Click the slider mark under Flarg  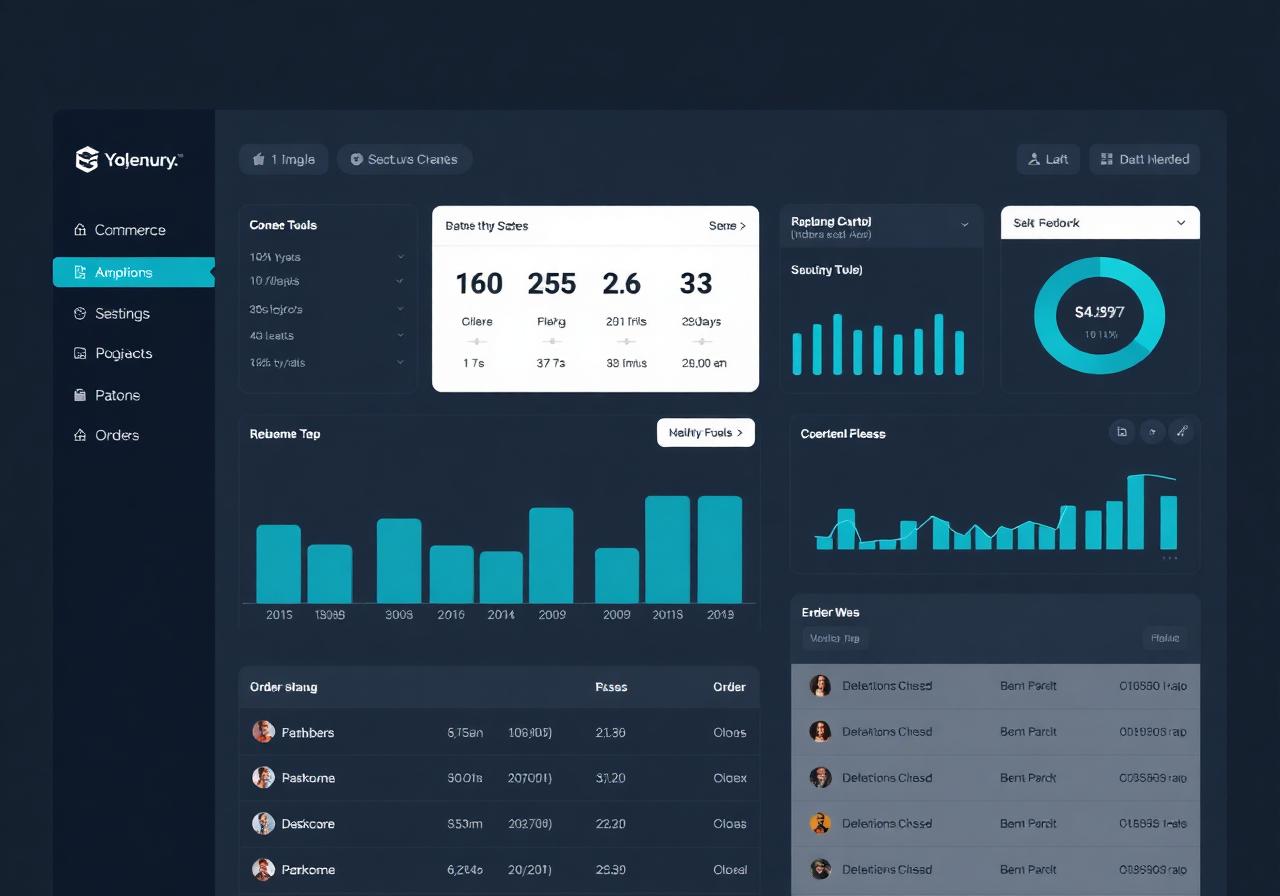551,342
